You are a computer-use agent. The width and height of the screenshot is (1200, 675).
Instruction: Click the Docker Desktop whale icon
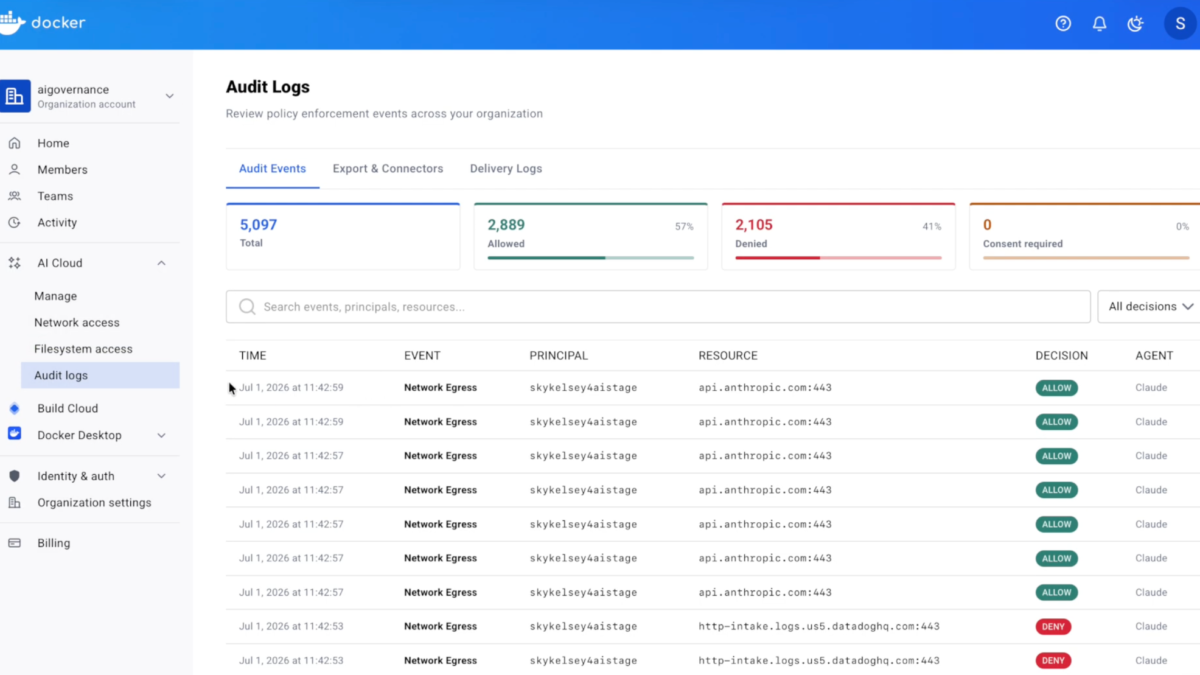[14, 435]
